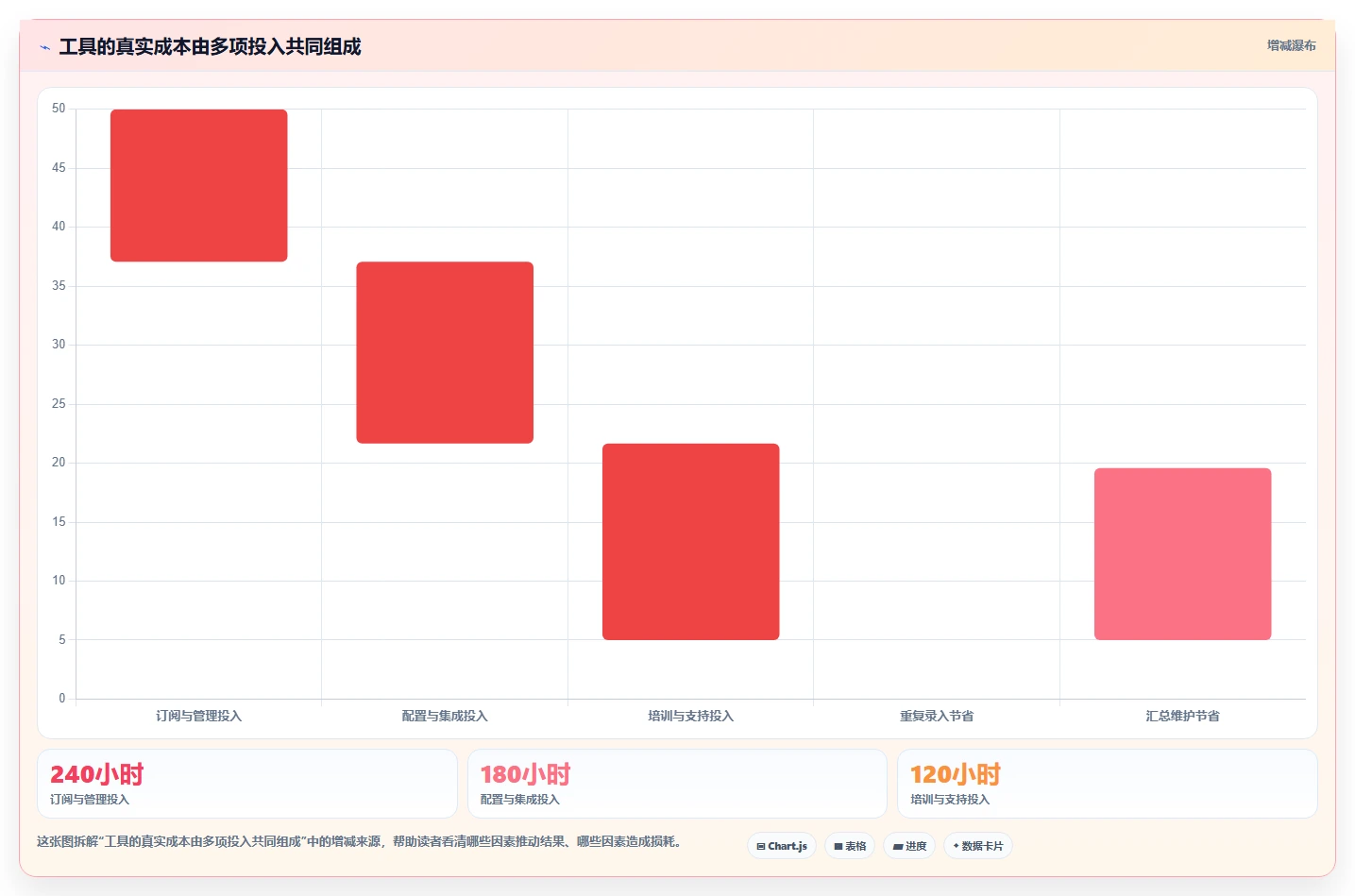Select the 240小时 data card
Viewport: 1355px width, 896px height.
click(x=247, y=784)
